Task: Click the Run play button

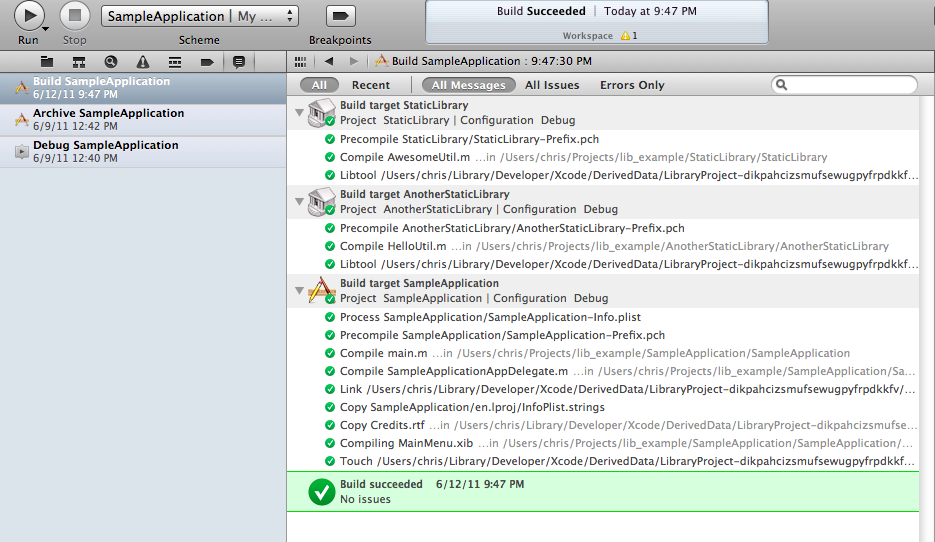Action: pyautogui.click(x=29, y=16)
